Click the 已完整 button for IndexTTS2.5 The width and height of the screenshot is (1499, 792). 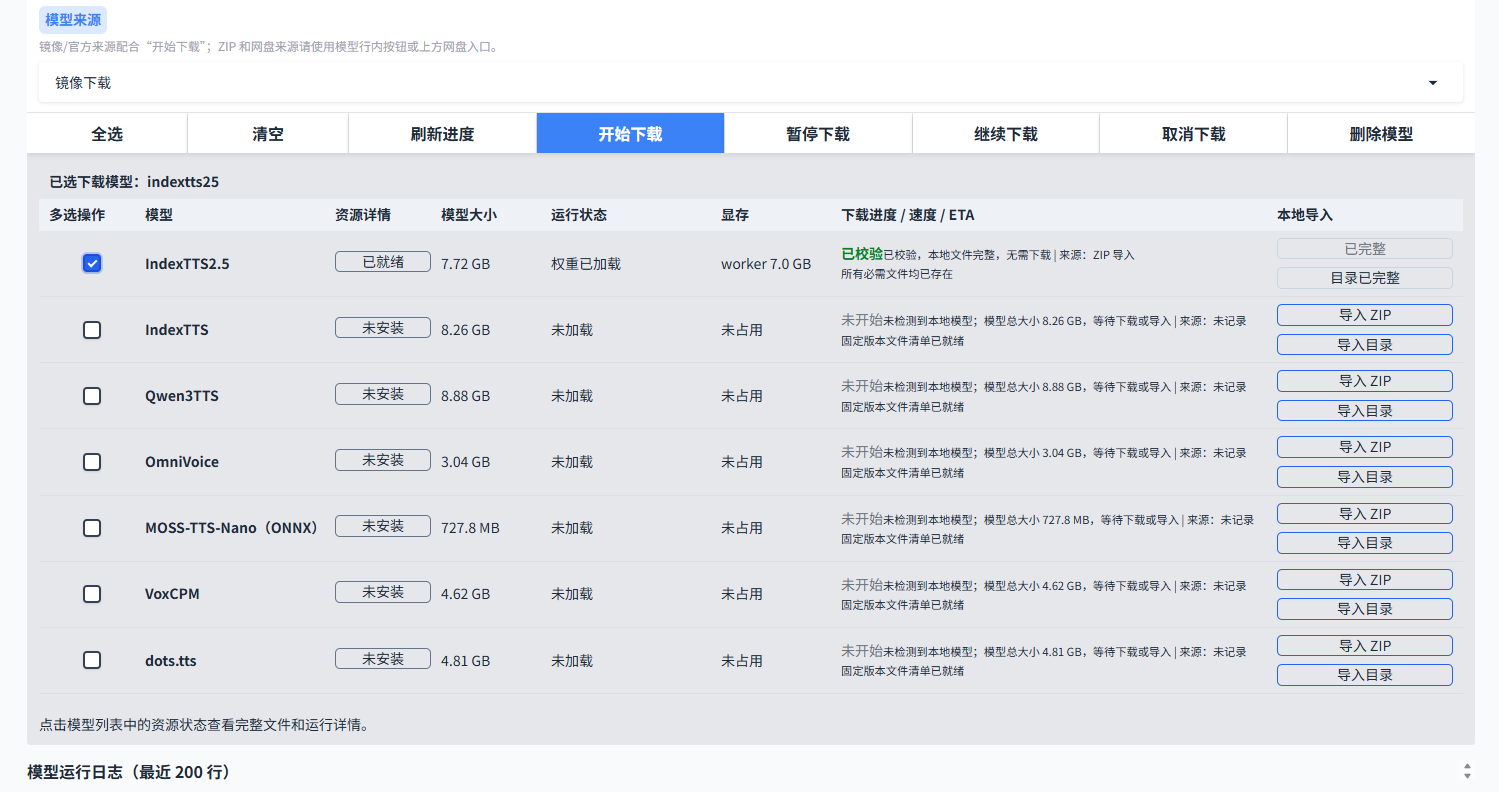click(1365, 249)
